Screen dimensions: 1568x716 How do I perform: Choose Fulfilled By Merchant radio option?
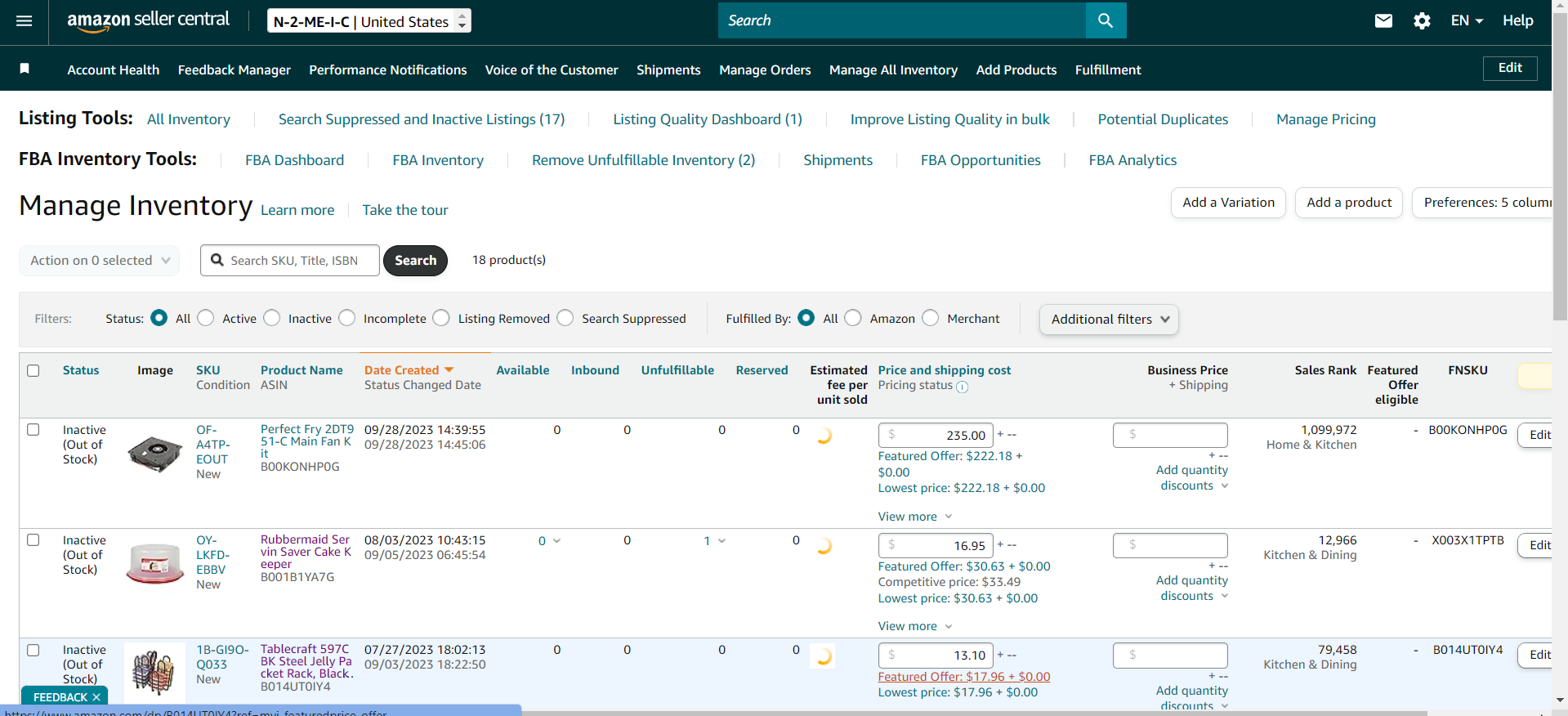pos(931,318)
